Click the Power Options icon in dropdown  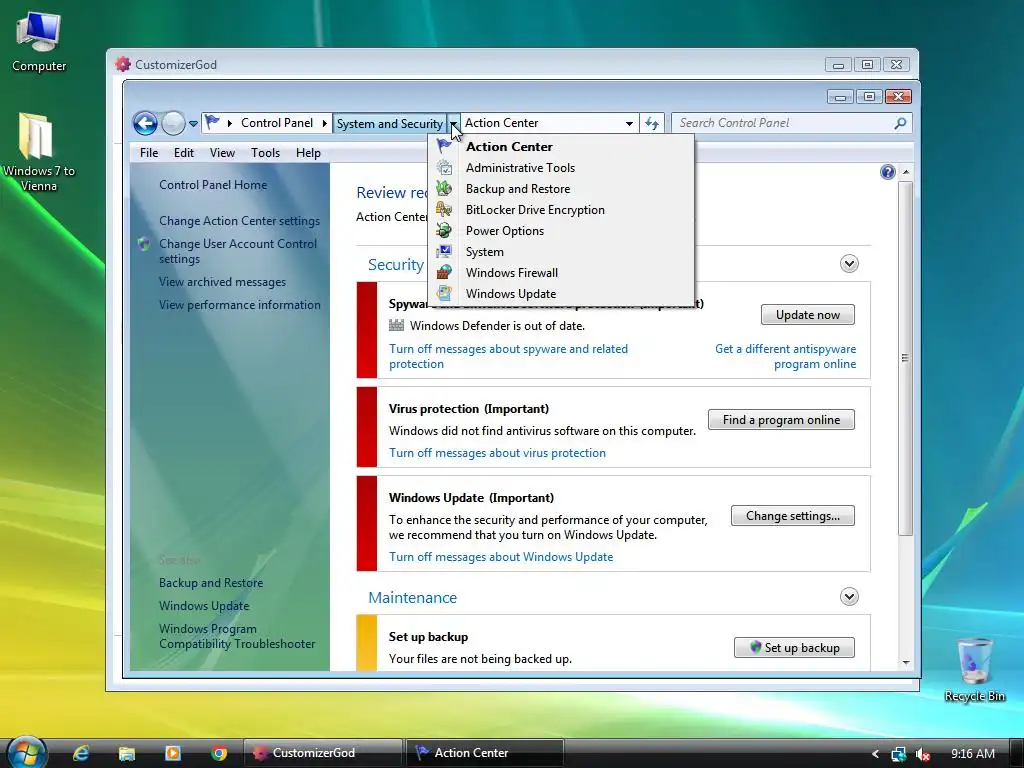coord(444,230)
